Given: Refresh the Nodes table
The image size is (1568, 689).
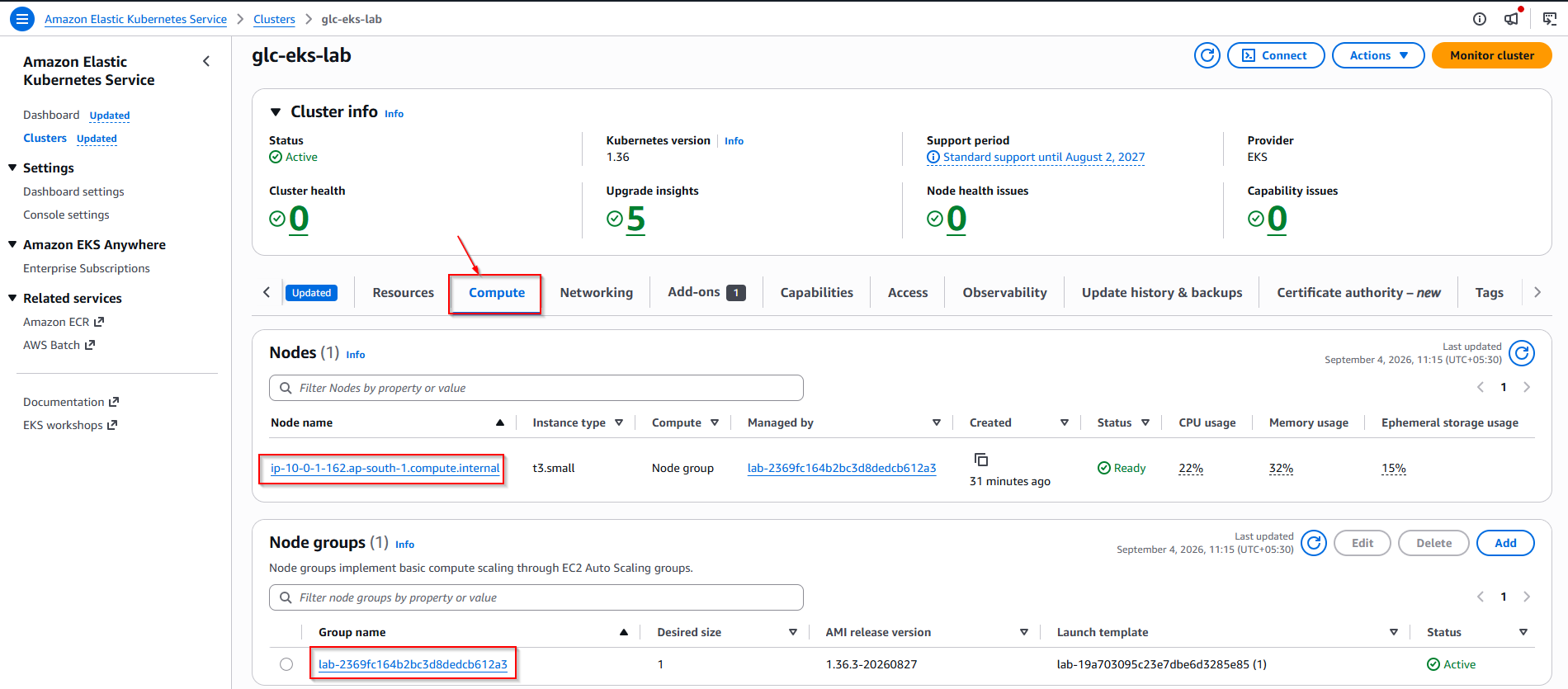Looking at the screenshot, I should click(x=1522, y=353).
